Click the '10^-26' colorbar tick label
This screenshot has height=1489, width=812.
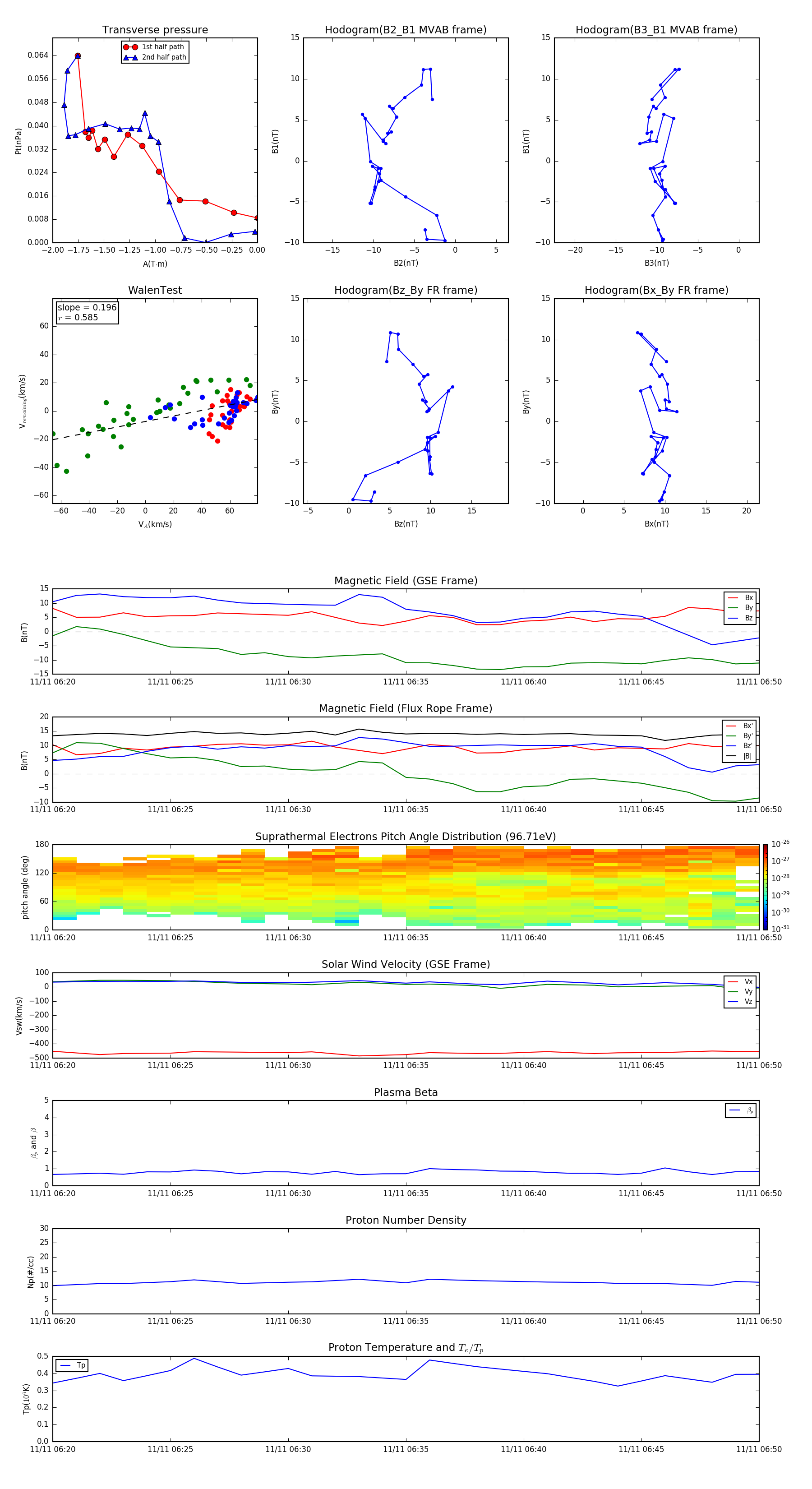click(x=780, y=844)
